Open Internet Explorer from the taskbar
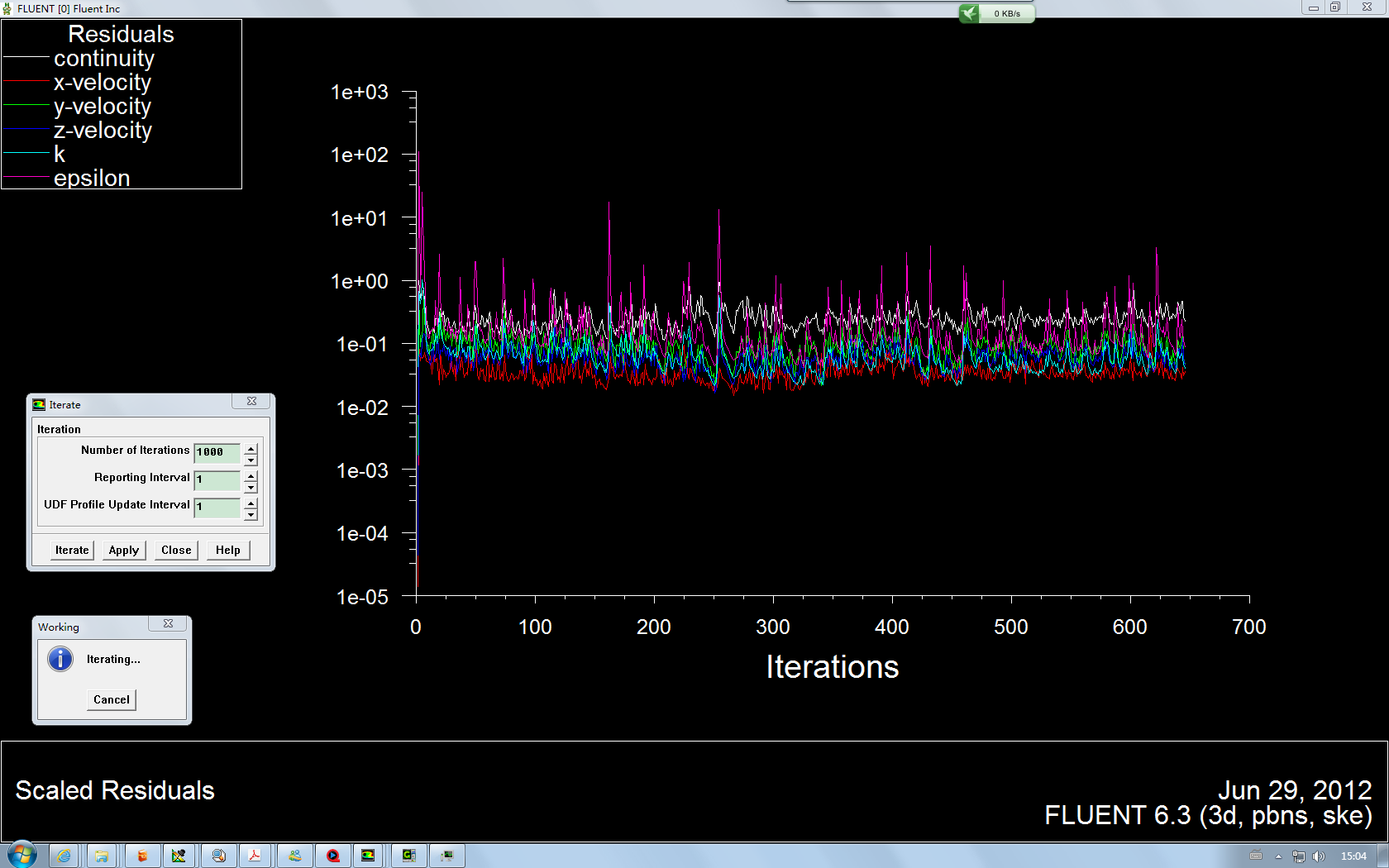1389x868 pixels. tap(64, 856)
